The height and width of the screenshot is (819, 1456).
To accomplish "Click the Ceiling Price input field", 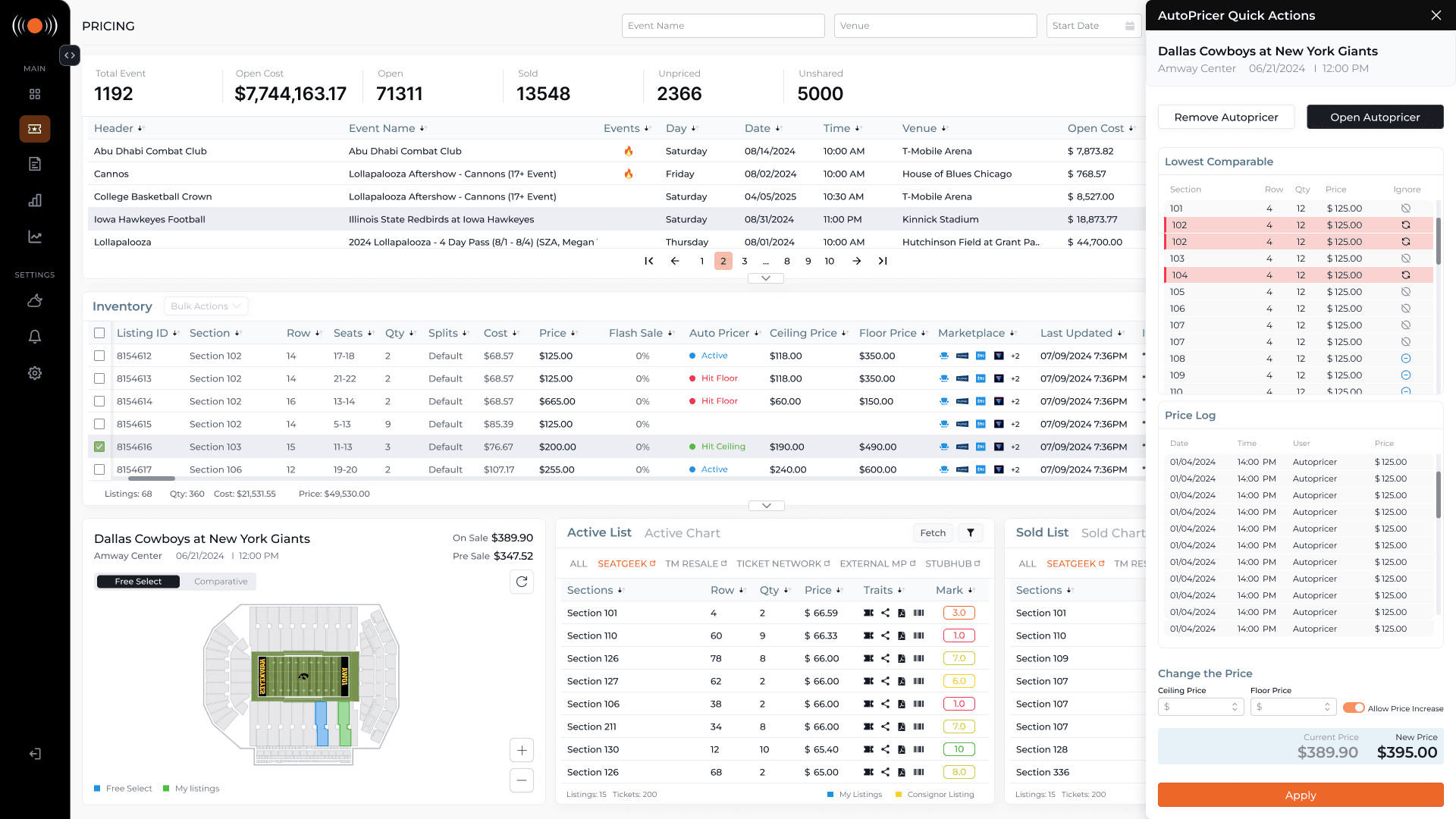I will coord(1197,707).
